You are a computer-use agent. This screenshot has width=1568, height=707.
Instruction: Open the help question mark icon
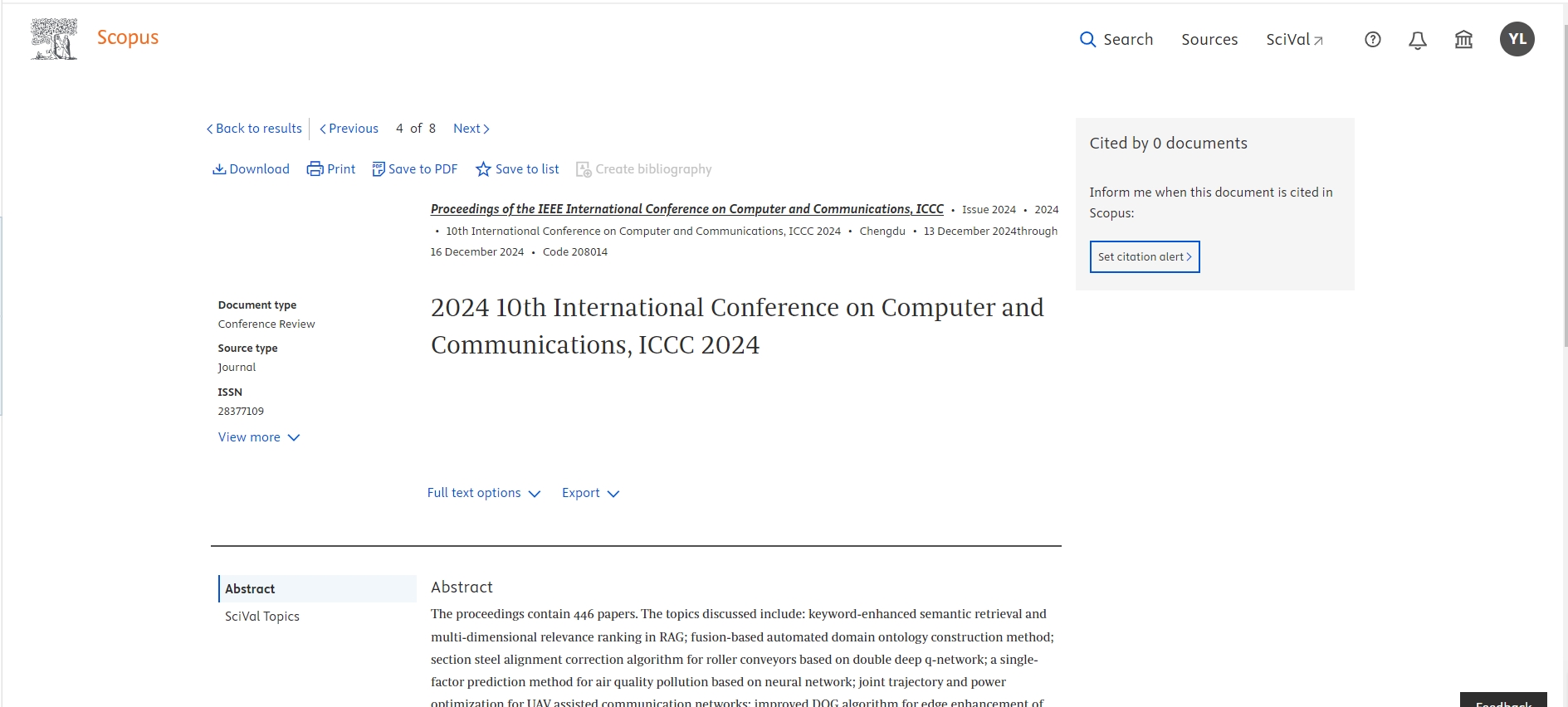pyautogui.click(x=1372, y=40)
